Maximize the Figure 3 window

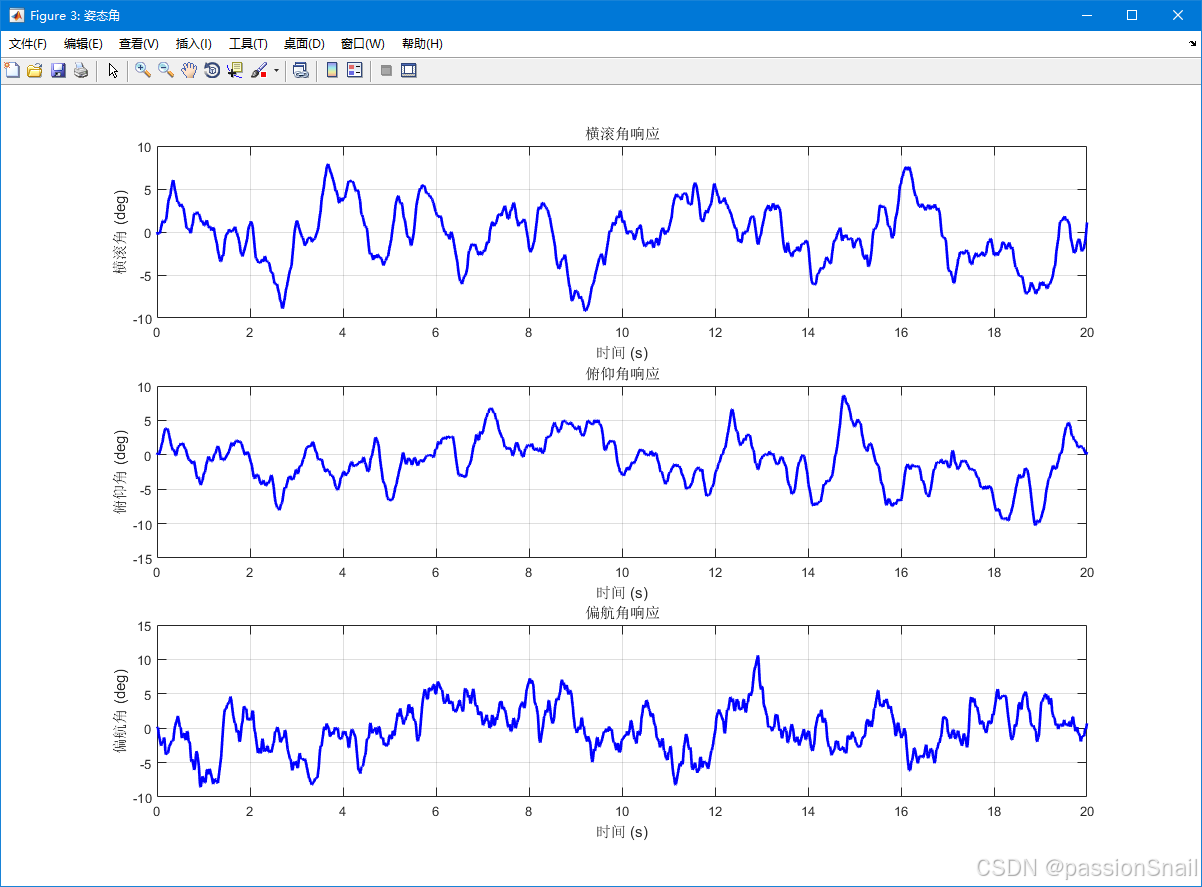(1132, 15)
